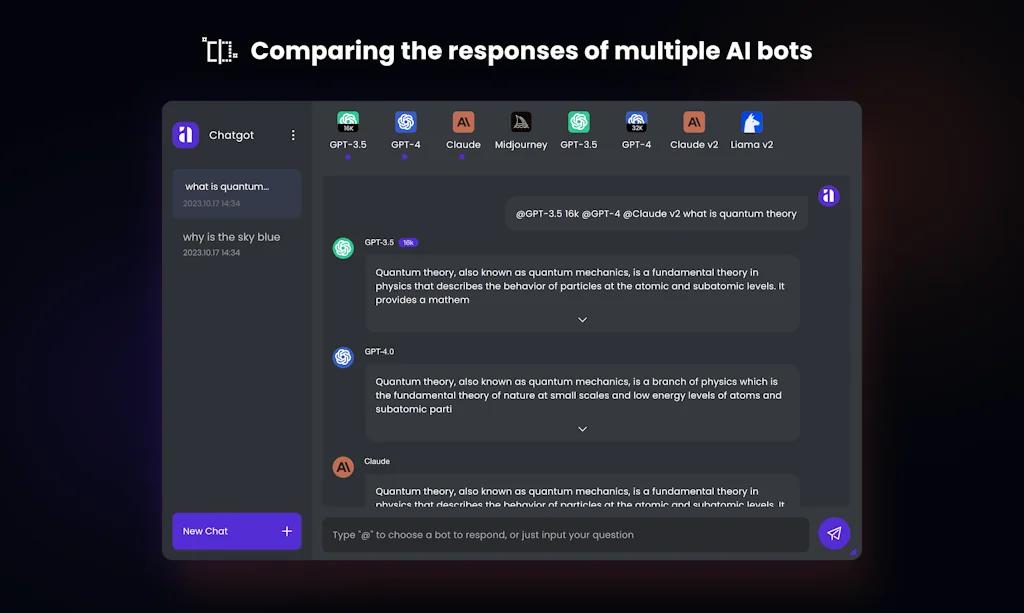Toggle Claude active status dot
This screenshot has width=1024, height=613.
pos(463,155)
